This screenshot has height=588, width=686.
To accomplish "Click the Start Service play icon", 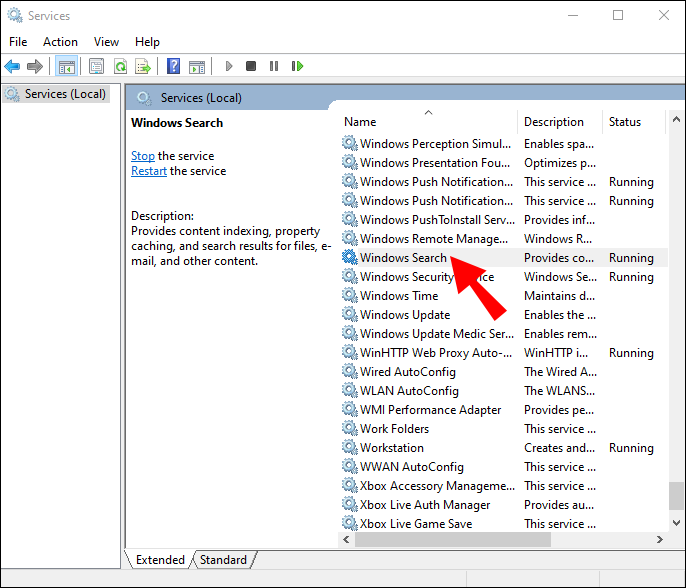I will pos(229,66).
